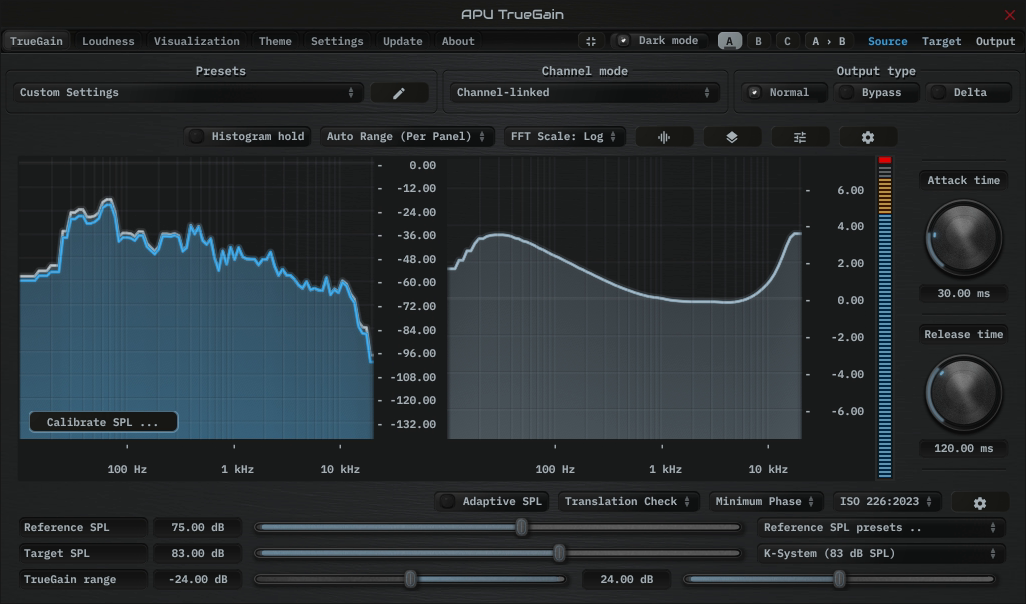Click the 30.00 ms attack value
The image size is (1026, 604).
[x=963, y=293]
